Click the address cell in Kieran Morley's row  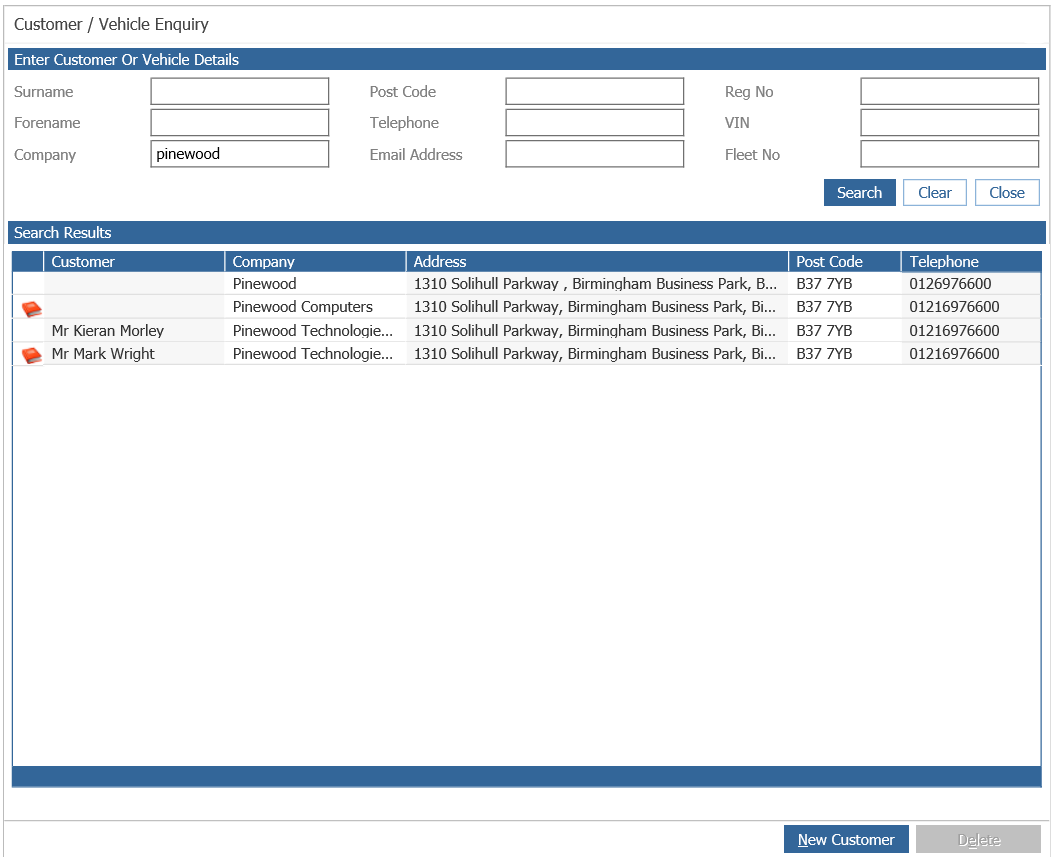click(x=597, y=330)
